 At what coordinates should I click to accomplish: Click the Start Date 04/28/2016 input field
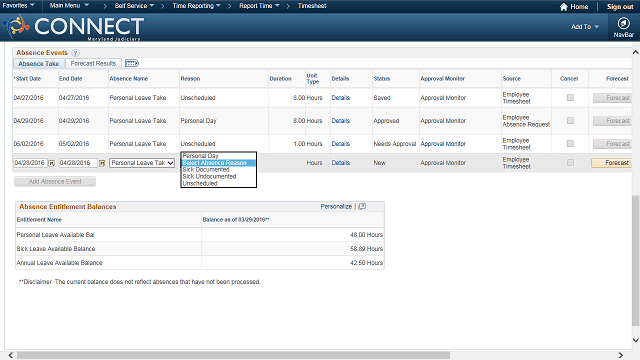[x=31, y=163]
